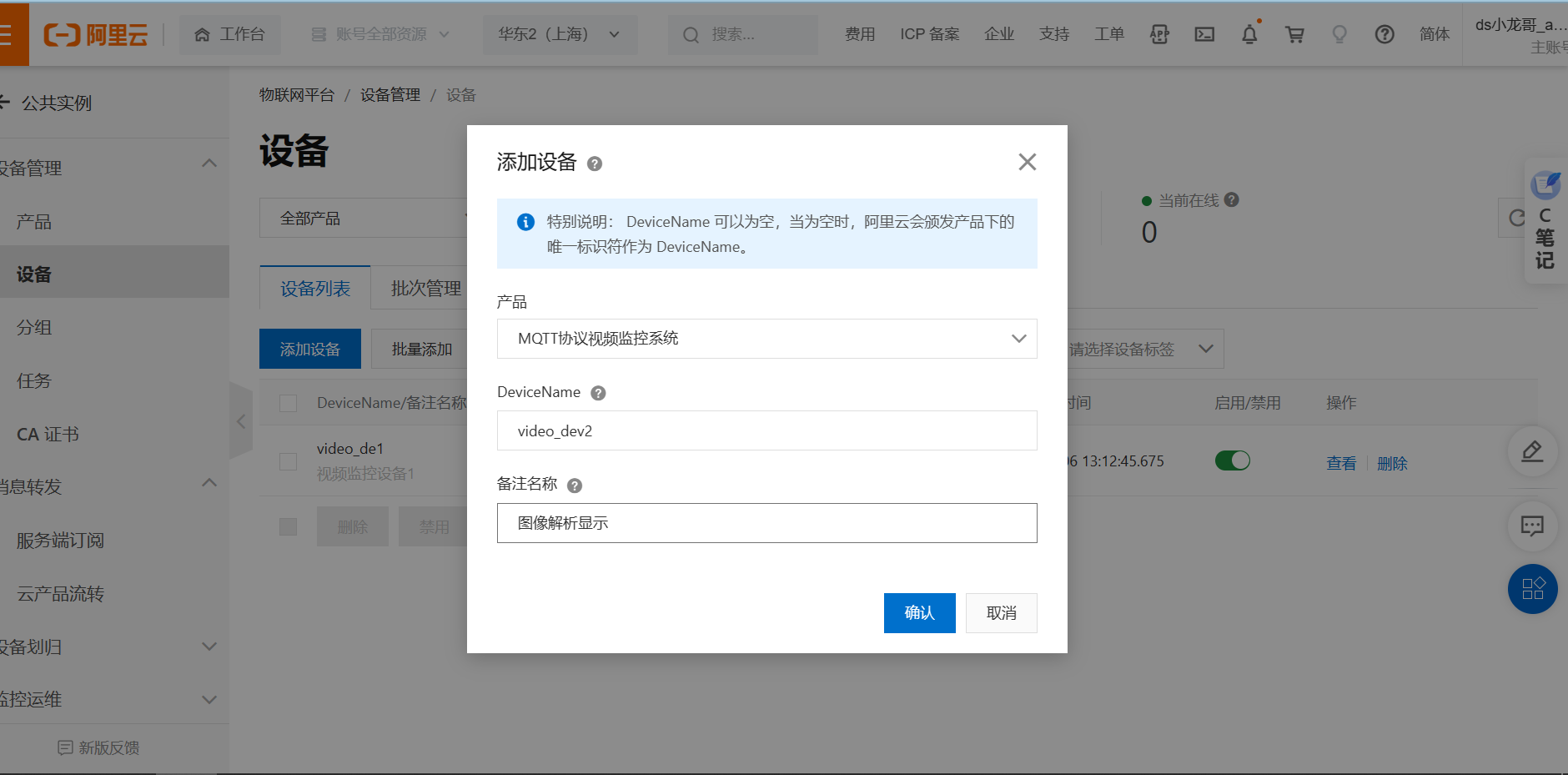Switch to 设备列表 tab
The image size is (1568, 775).
pos(315,289)
